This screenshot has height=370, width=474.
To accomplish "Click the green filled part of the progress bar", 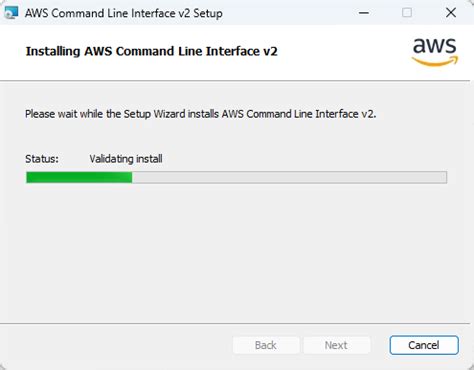I will 79,177.
